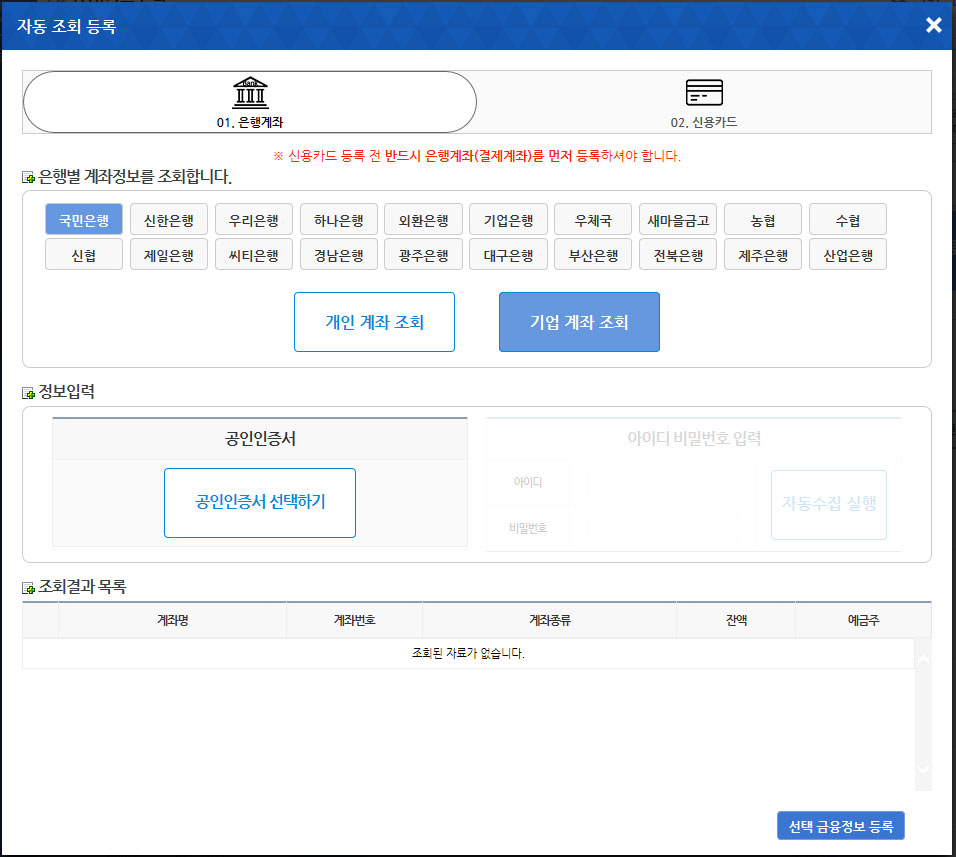Viewport: 956px width, 857px height.
Task: Click the 잔액 column header
Action: coord(736,620)
